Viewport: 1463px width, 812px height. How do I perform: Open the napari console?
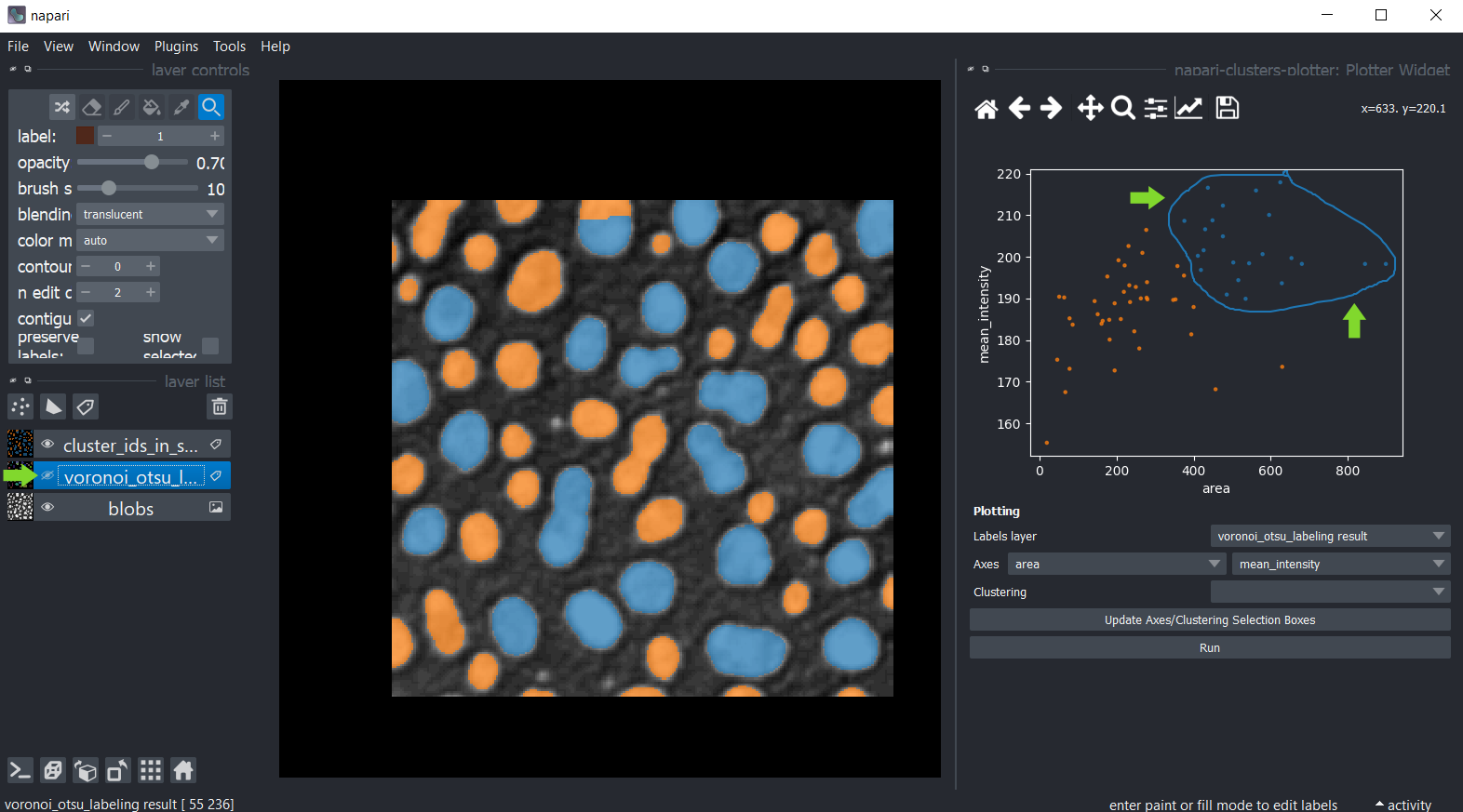click(x=20, y=770)
